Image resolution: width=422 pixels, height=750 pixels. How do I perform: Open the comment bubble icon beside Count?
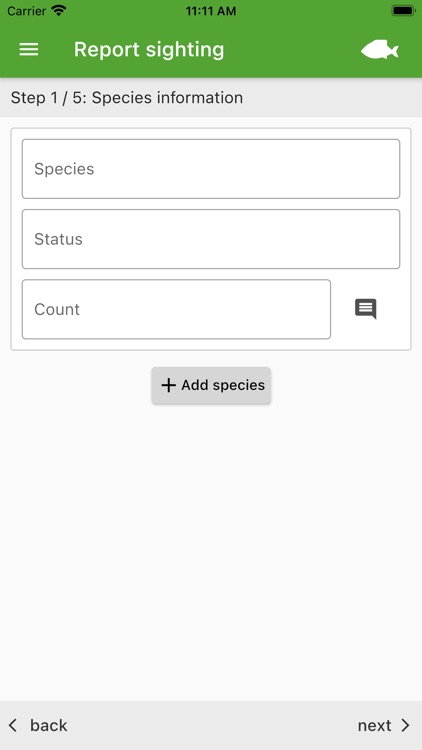point(366,309)
